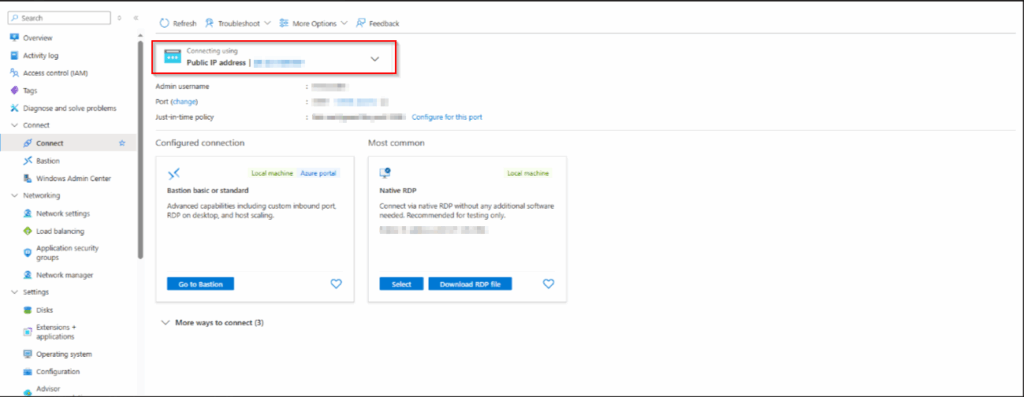Click the Bastion card logo icon
Viewport: 1024px width, 397px height.
click(173, 174)
